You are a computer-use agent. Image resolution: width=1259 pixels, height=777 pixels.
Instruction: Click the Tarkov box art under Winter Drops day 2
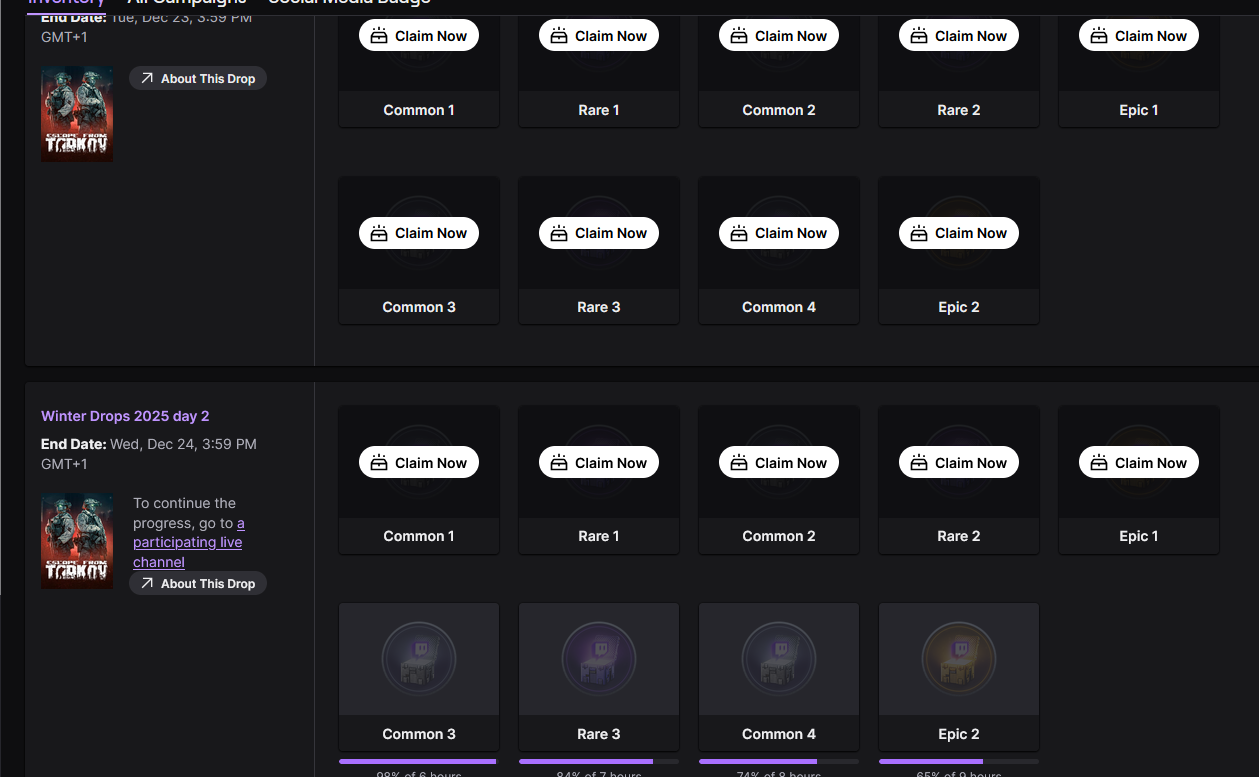click(x=77, y=541)
